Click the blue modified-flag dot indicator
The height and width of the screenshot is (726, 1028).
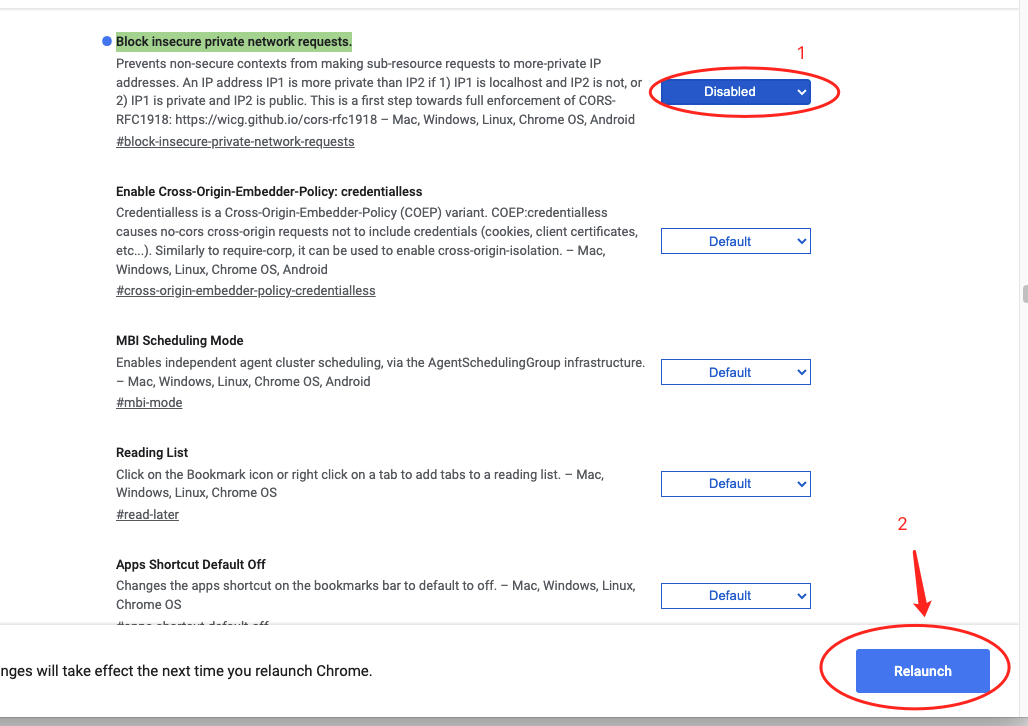(x=106, y=41)
